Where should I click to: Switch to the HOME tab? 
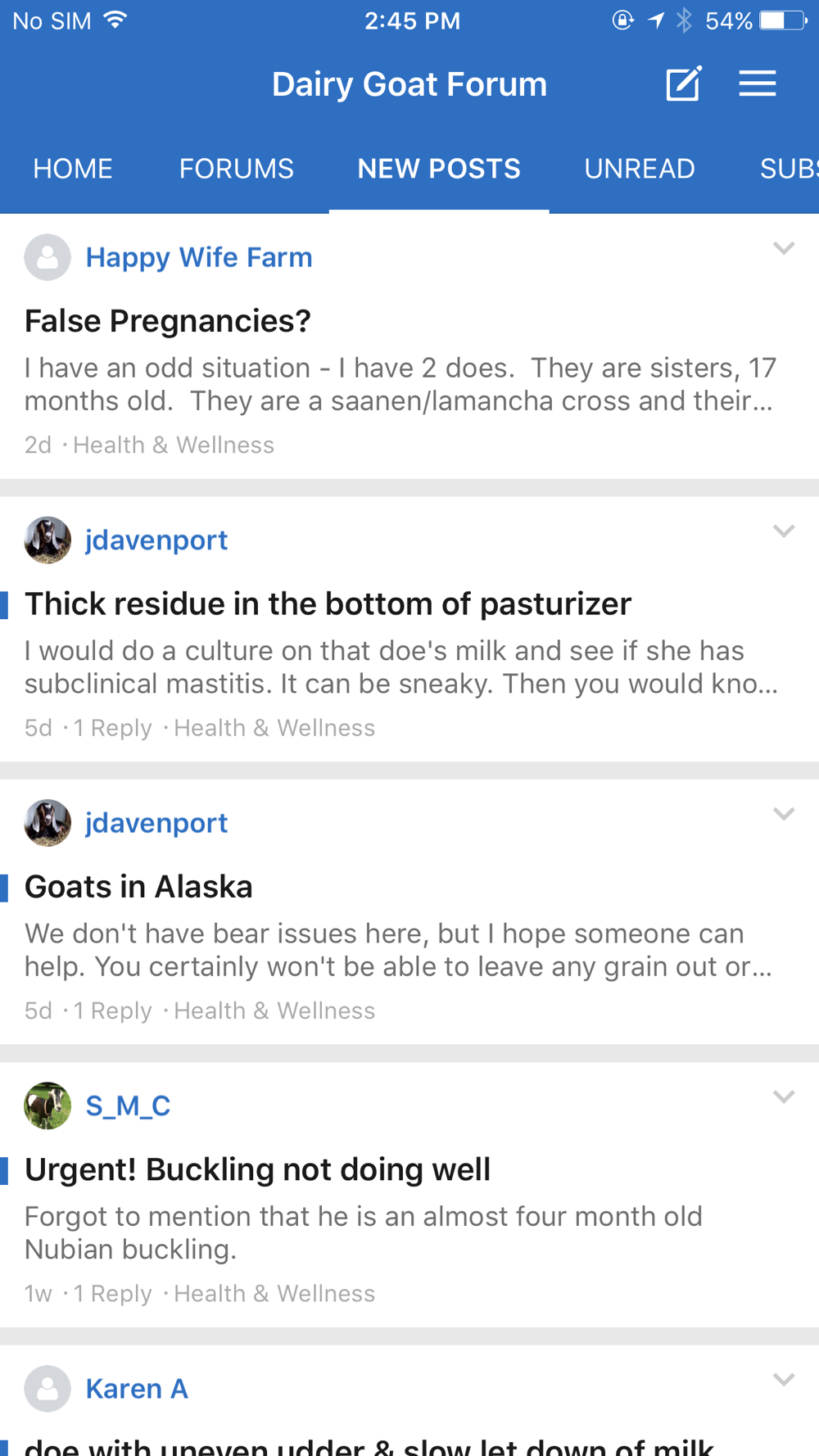[x=73, y=169]
